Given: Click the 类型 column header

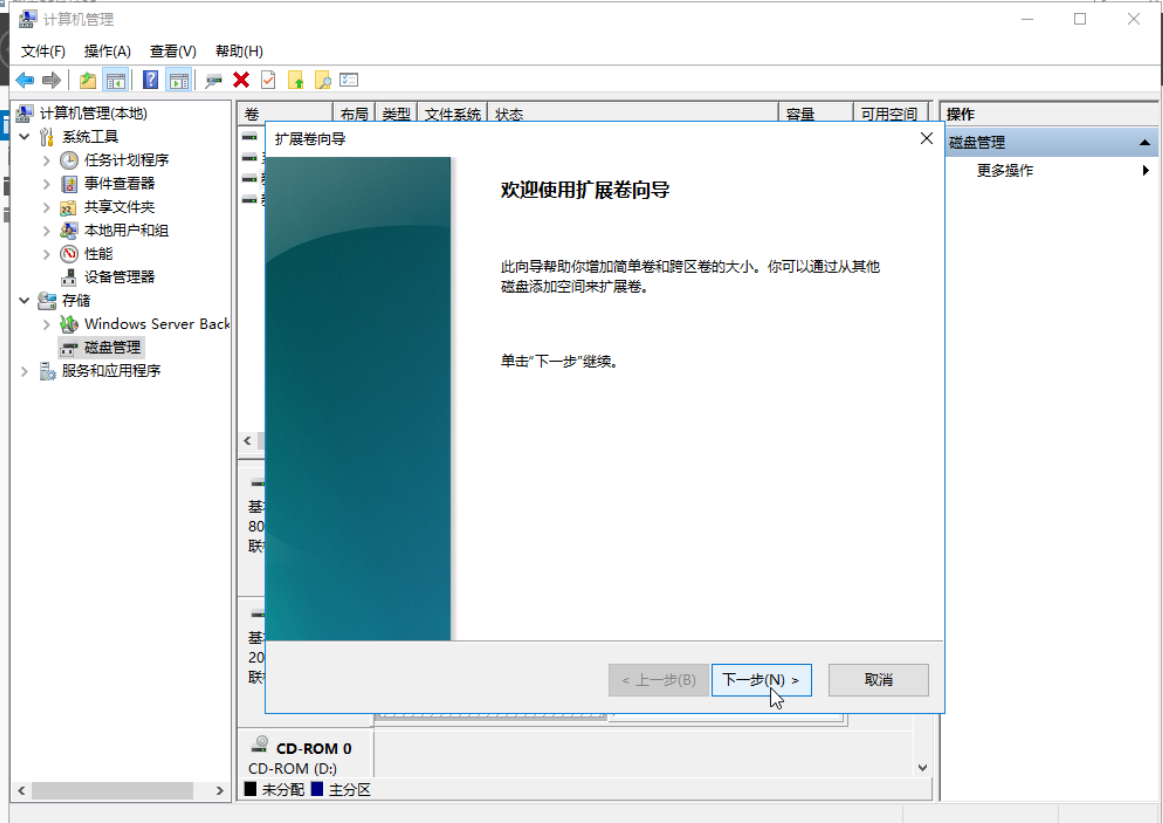Looking at the screenshot, I should click(x=397, y=113).
